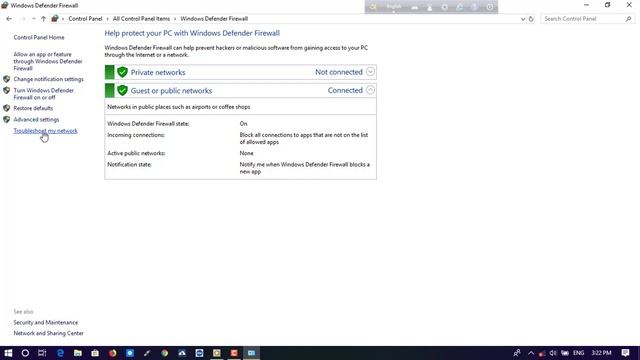Click Restore defaults link

coord(33,108)
